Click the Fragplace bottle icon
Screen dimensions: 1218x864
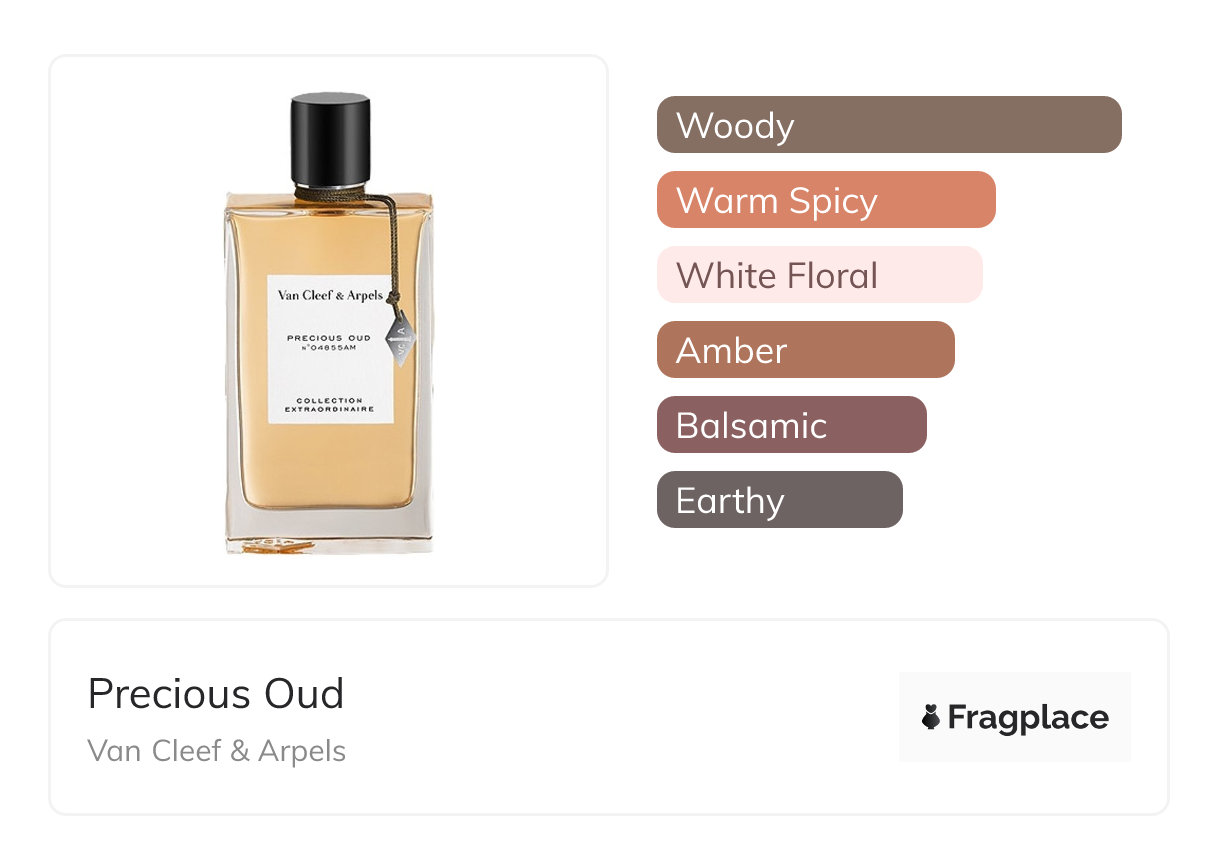tap(931, 717)
